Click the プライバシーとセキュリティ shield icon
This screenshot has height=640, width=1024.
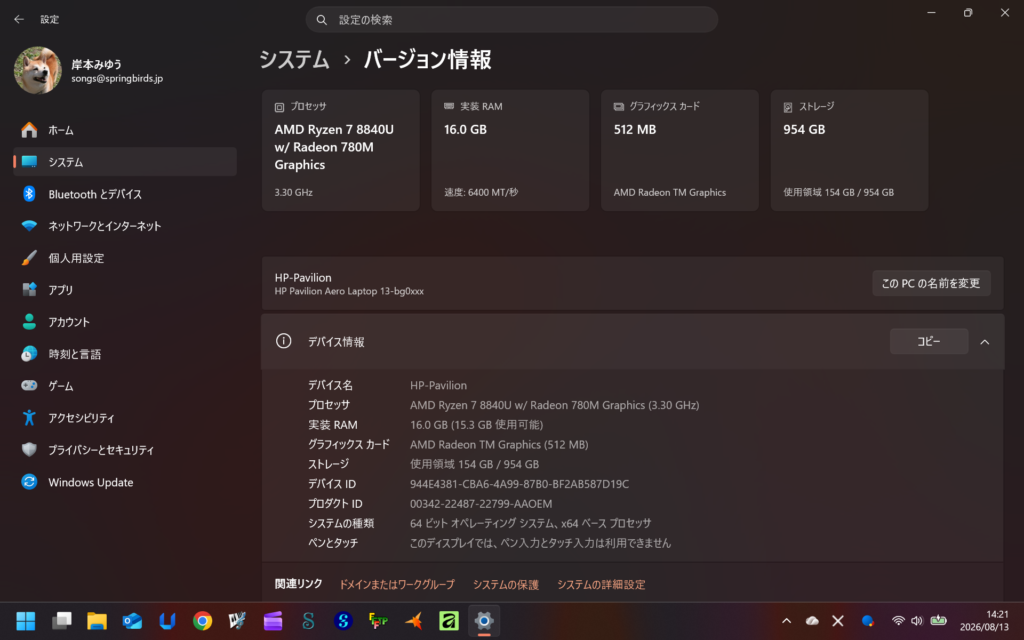pos(29,449)
